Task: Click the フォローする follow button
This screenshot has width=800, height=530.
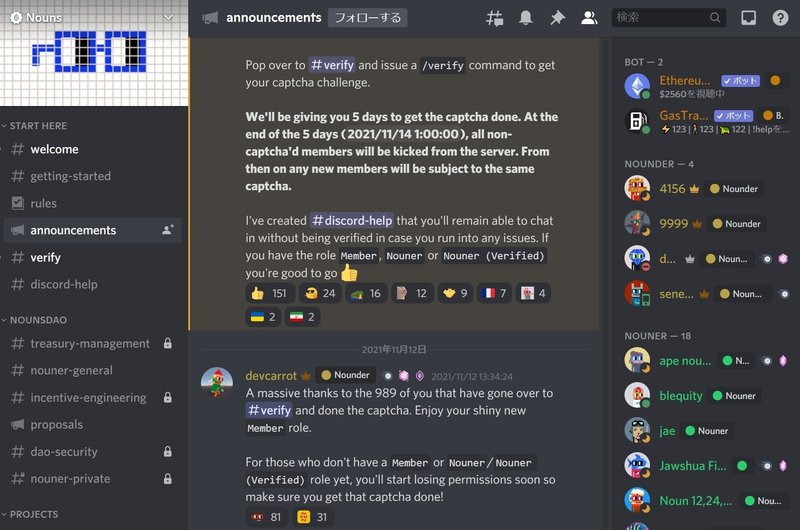Action: (367, 18)
